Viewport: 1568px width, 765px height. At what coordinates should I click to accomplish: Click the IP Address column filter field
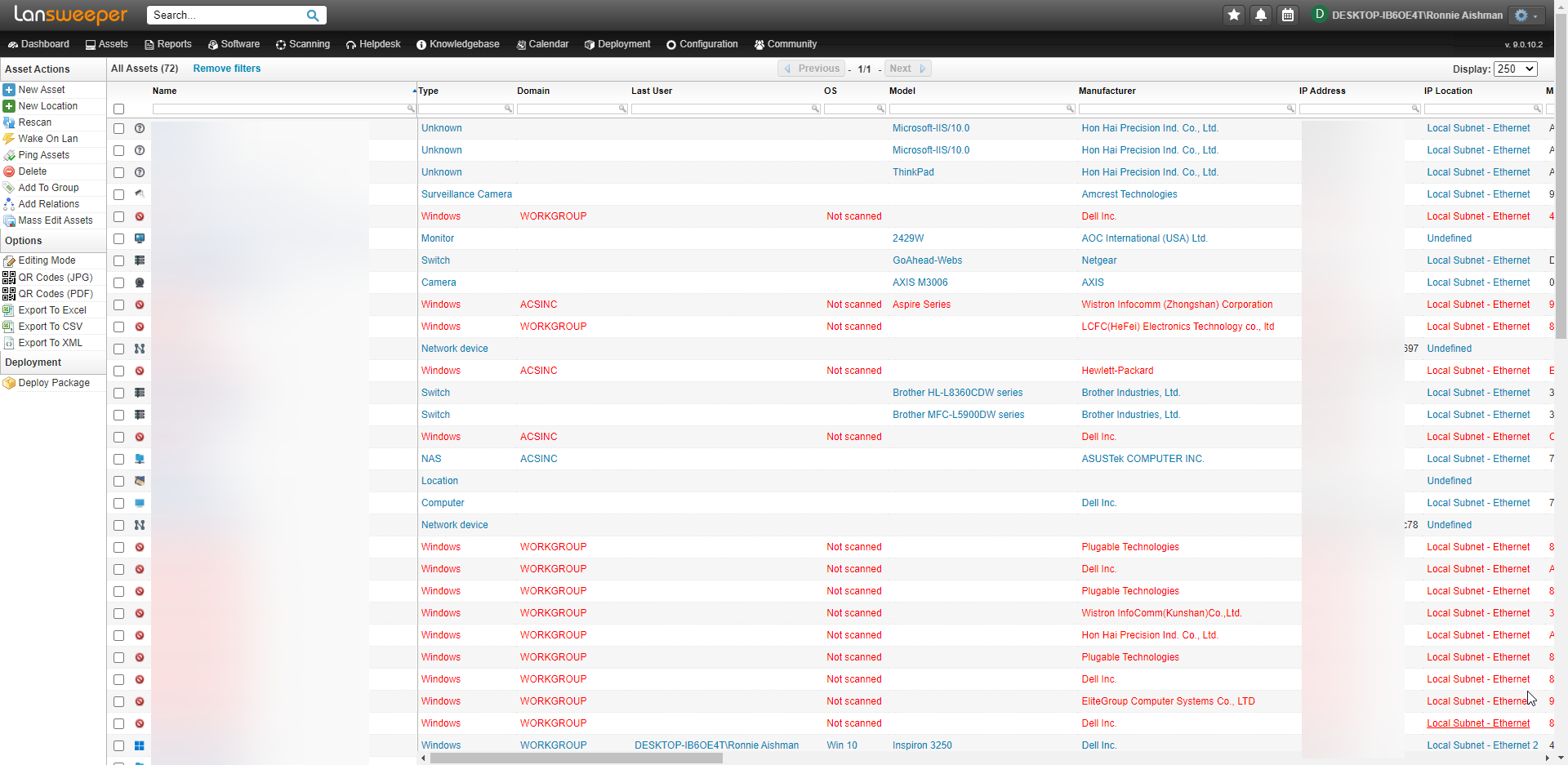click(x=1360, y=109)
